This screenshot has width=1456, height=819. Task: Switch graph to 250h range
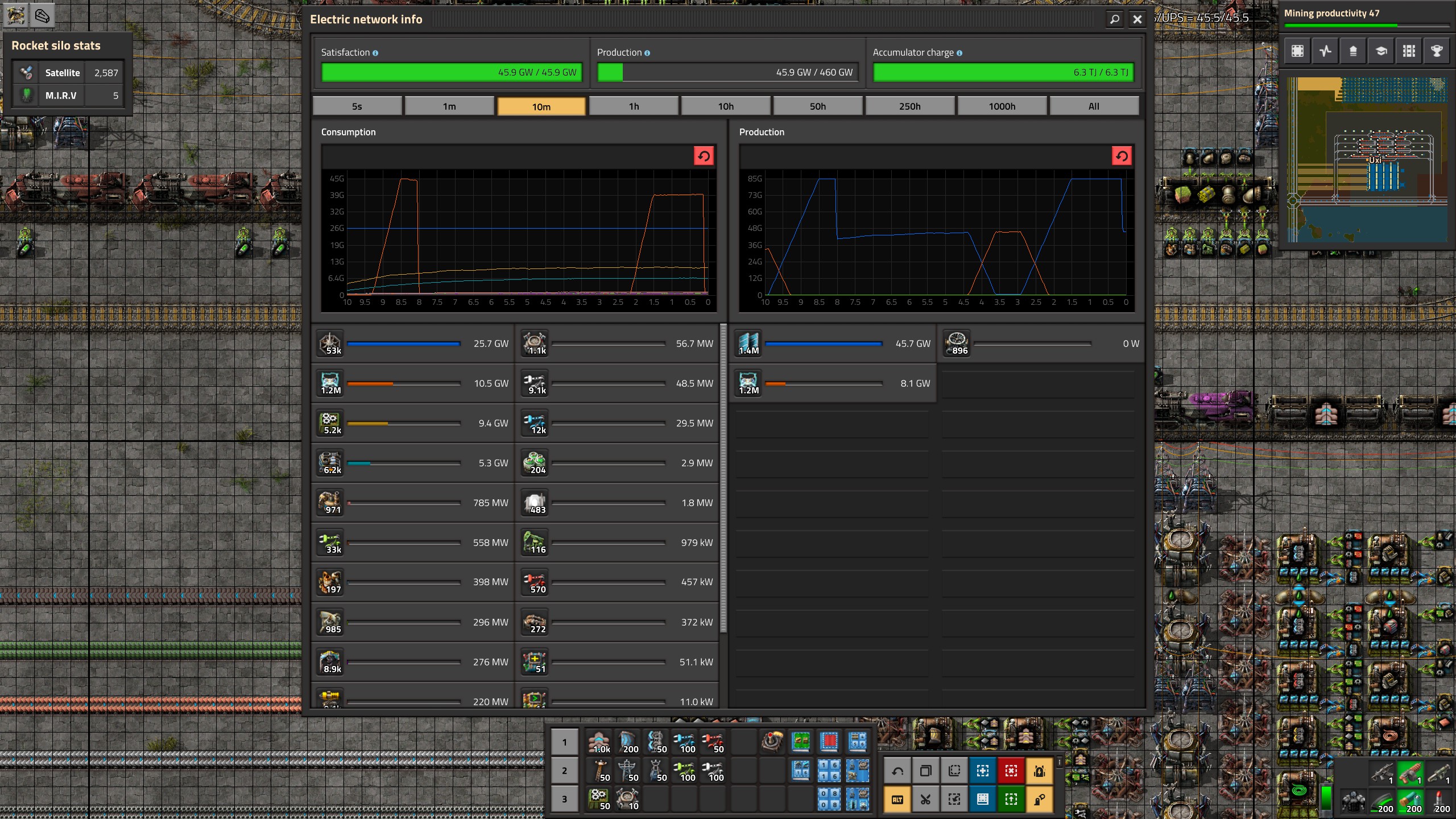(x=910, y=106)
